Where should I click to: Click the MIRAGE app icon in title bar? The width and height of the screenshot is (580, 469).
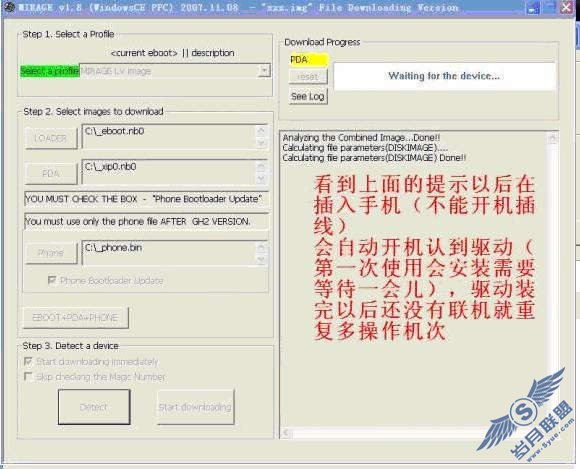coord(8,7)
